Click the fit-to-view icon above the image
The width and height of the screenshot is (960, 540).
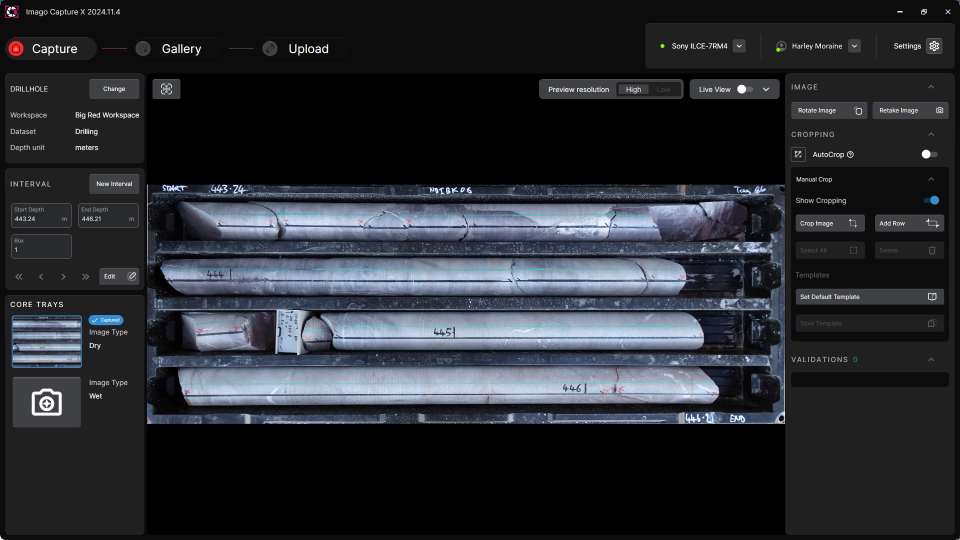click(166, 89)
